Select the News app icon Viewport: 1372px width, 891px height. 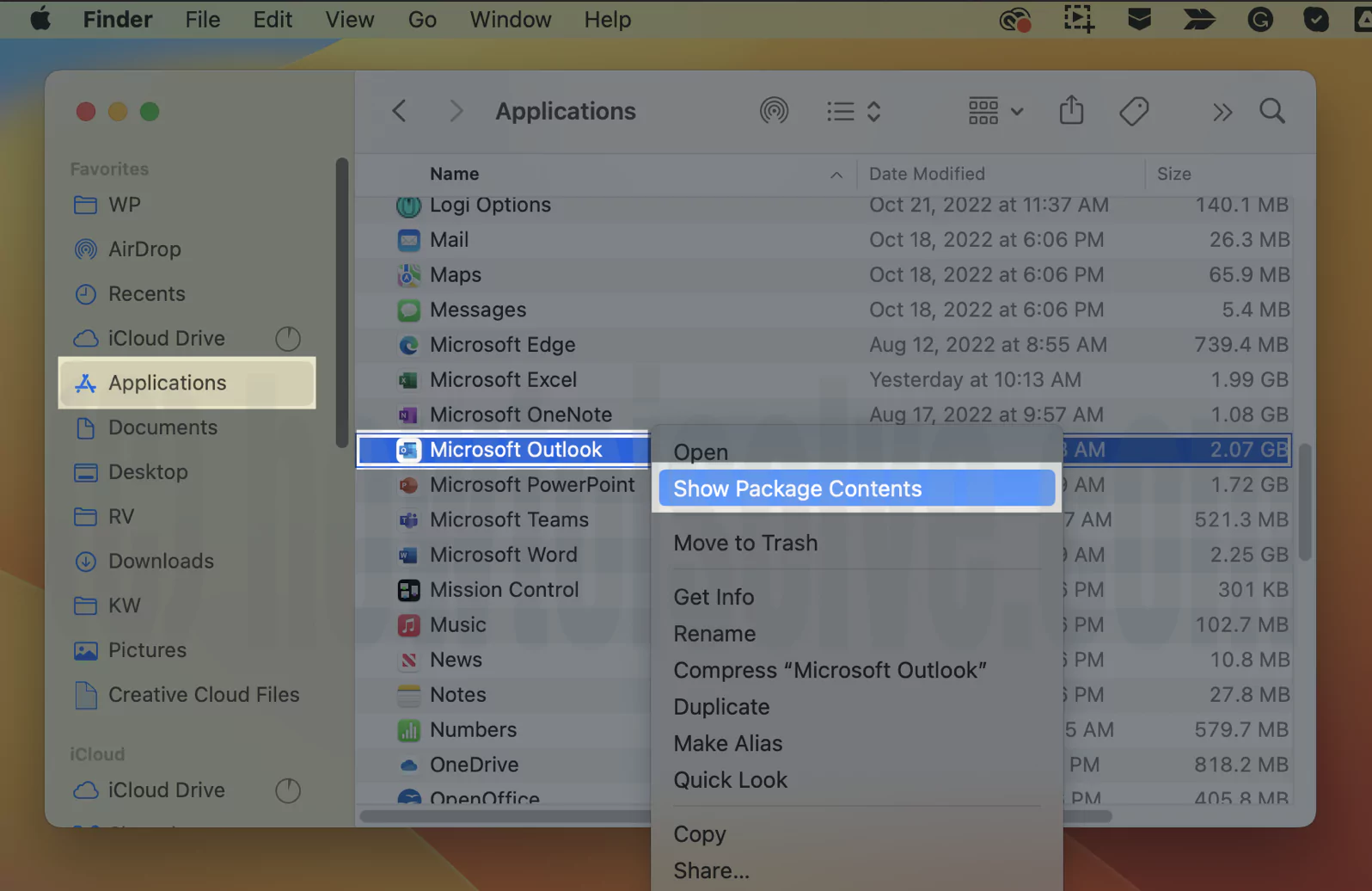click(408, 661)
